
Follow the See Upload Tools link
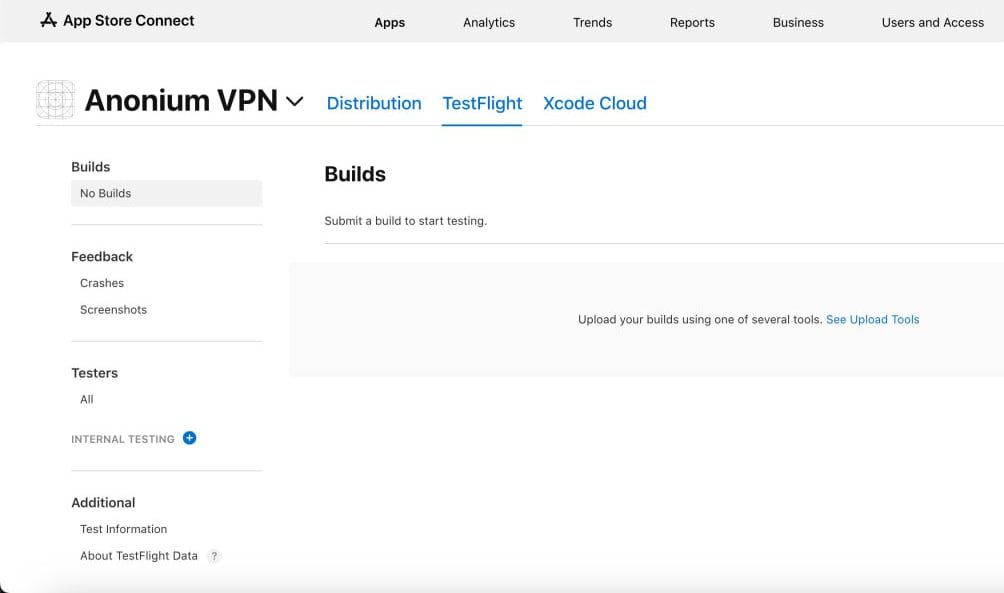tap(873, 320)
